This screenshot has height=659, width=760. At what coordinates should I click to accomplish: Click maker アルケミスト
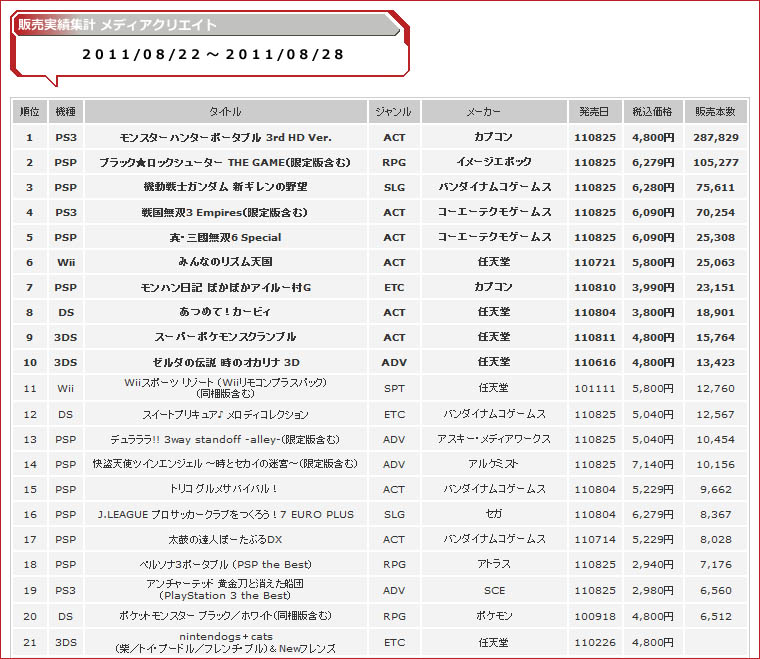tap(493, 464)
